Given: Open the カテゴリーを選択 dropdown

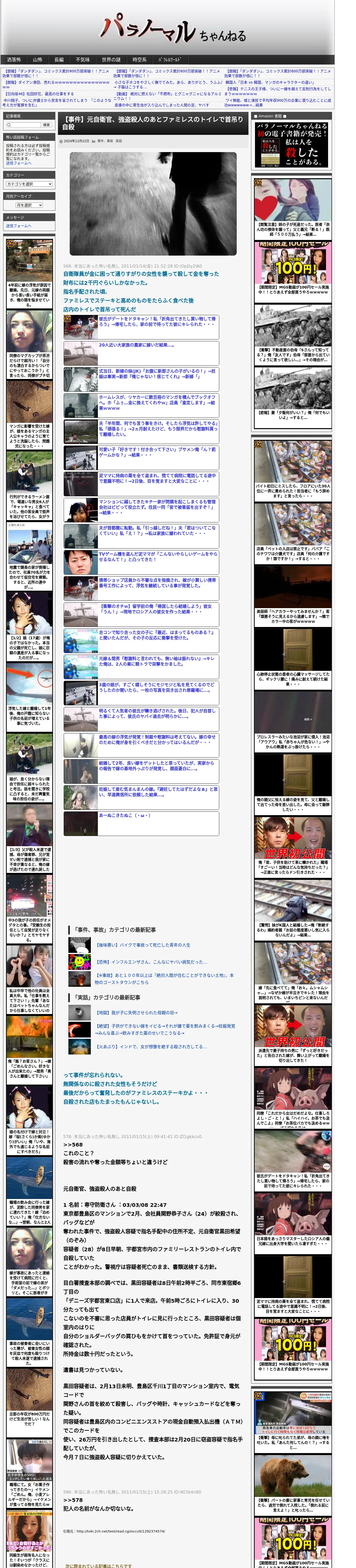Looking at the screenshot, I should click(29, 184).
